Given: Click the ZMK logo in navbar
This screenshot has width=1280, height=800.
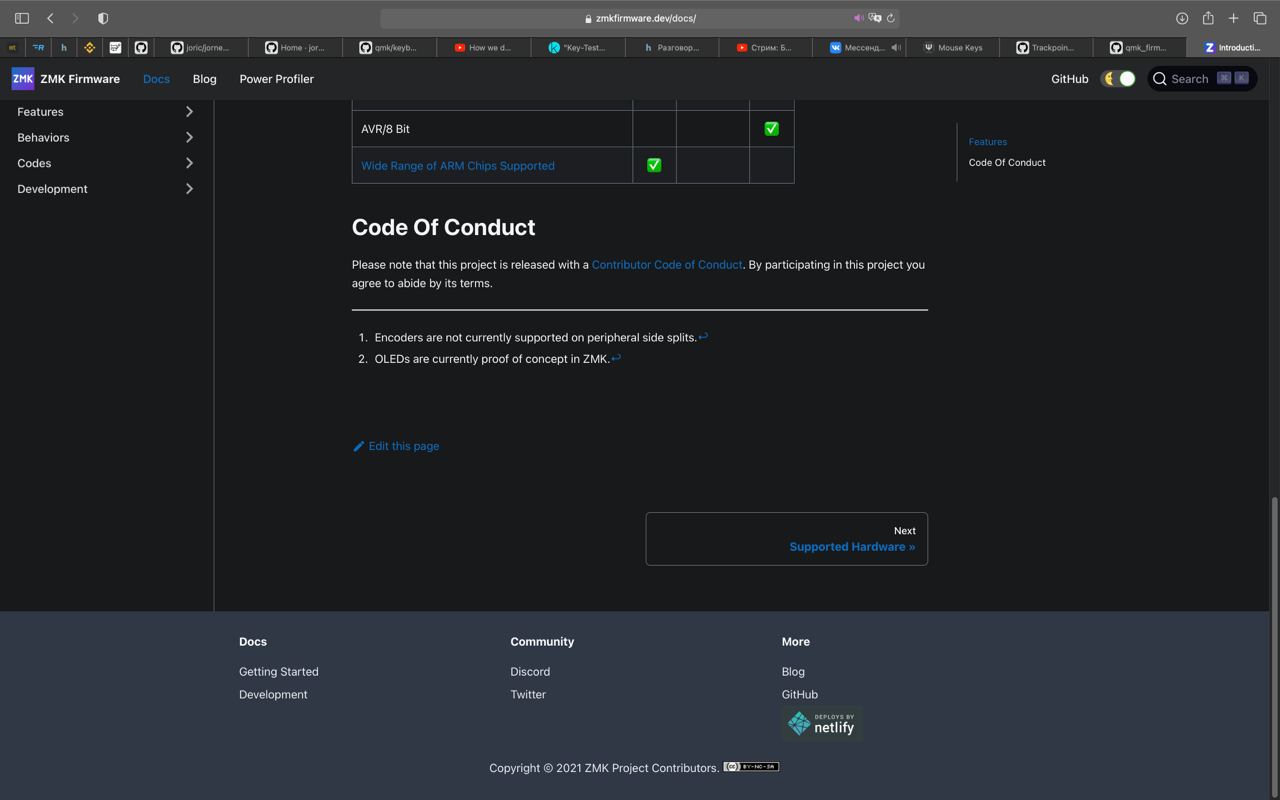Looking at the screenshot, I should coord(23,79).
